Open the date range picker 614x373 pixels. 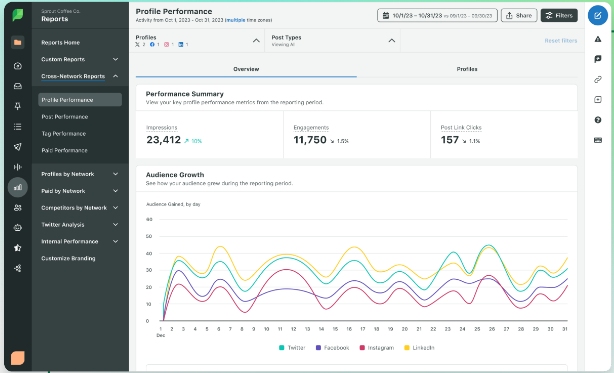tap(437, 15)
